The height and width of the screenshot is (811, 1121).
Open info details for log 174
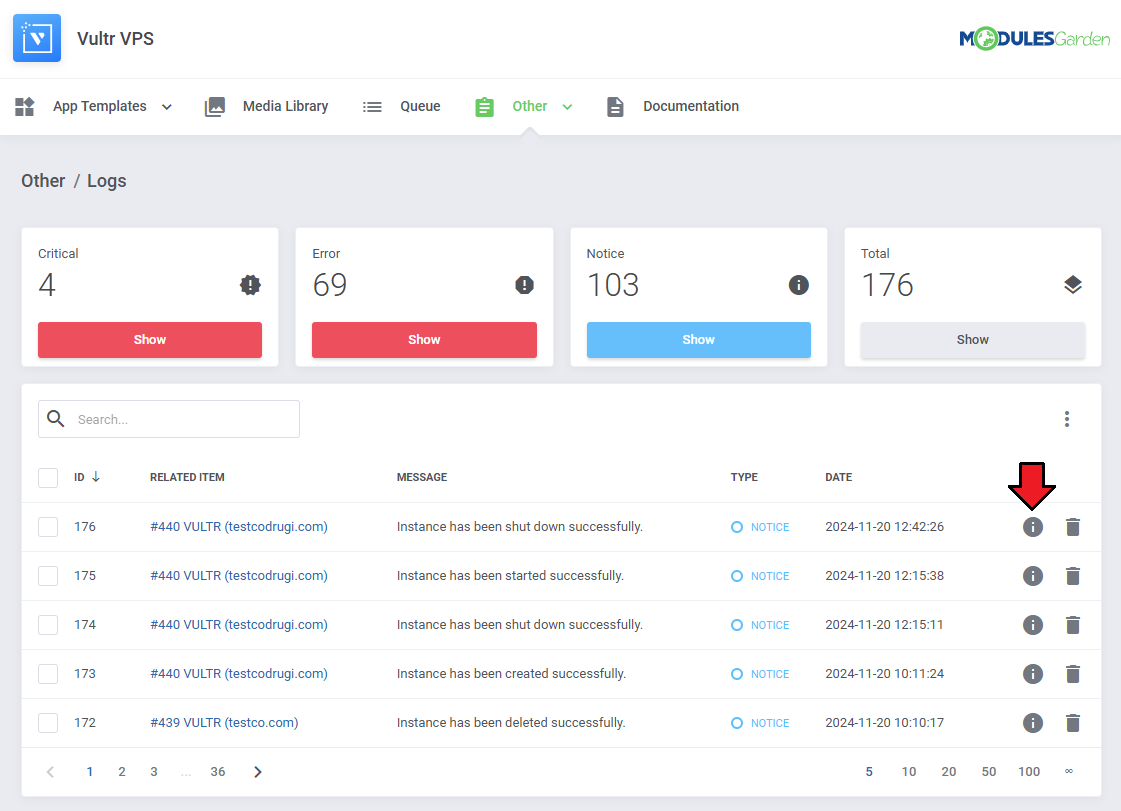[1032, 625]
